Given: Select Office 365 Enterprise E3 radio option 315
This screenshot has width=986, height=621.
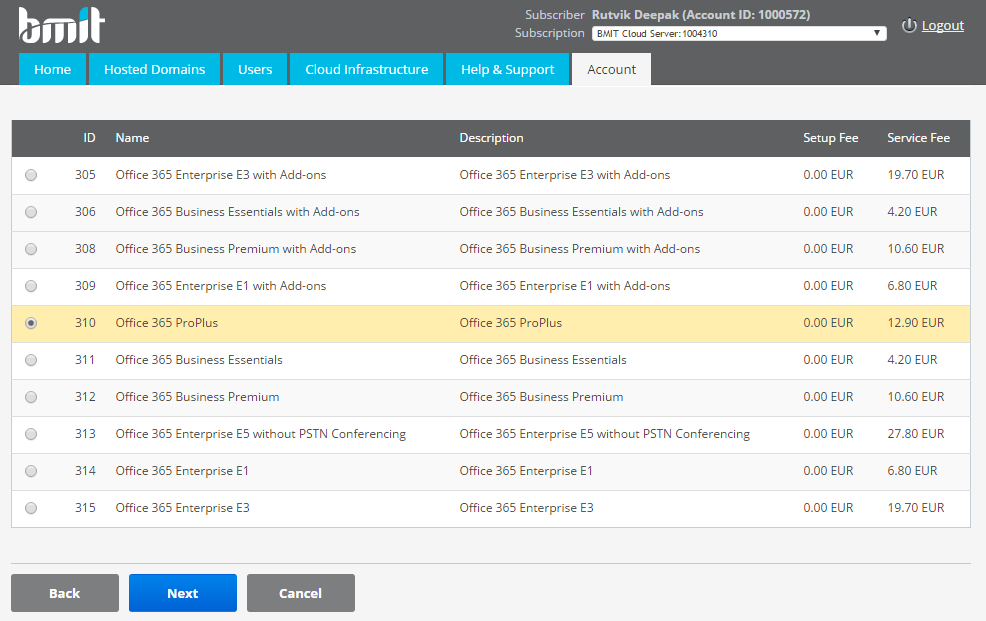Looking at the screenshot, I should [31, 508].
